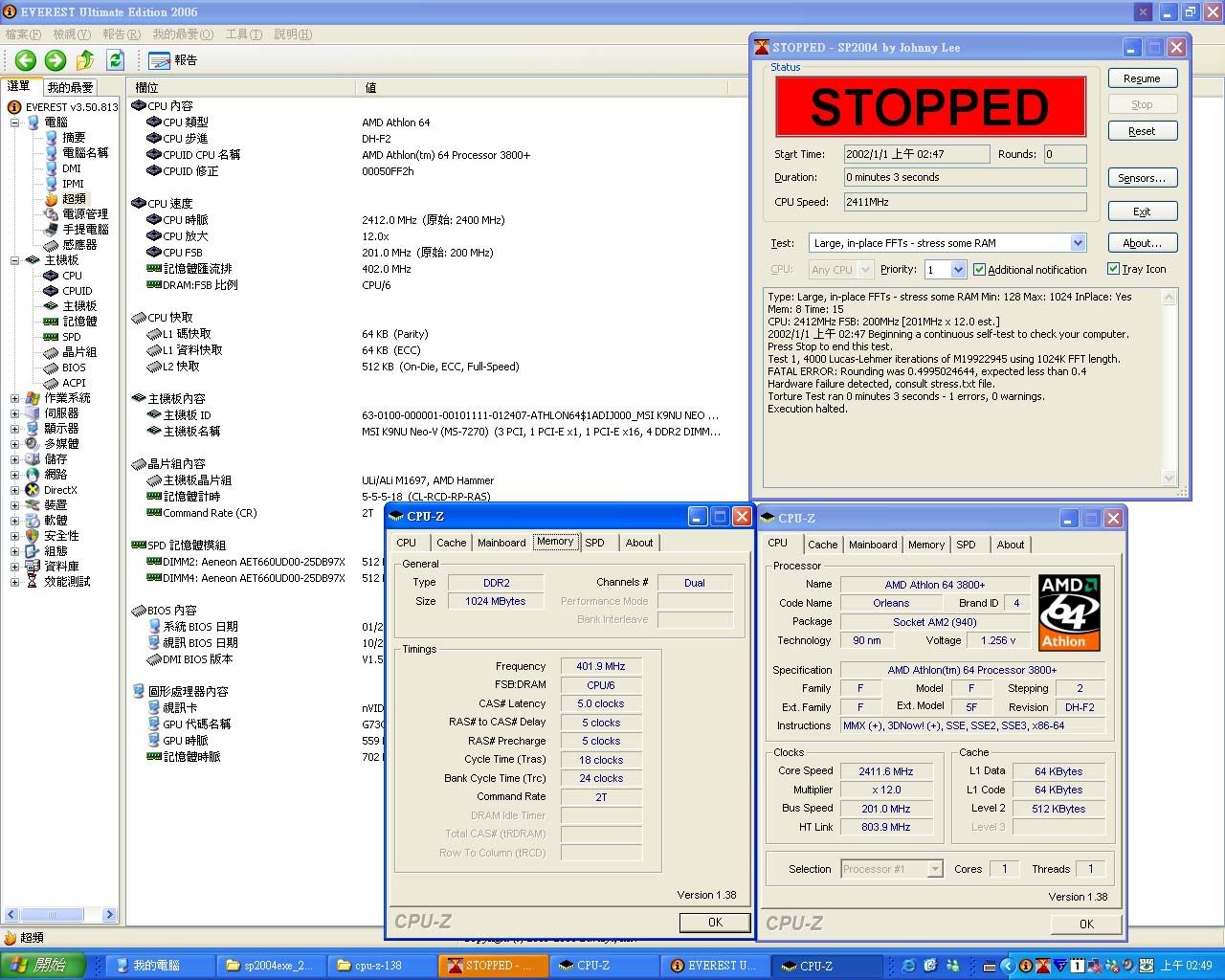Open the 報告 report toolbar button

pyautogui.click(x=173, y=60)
